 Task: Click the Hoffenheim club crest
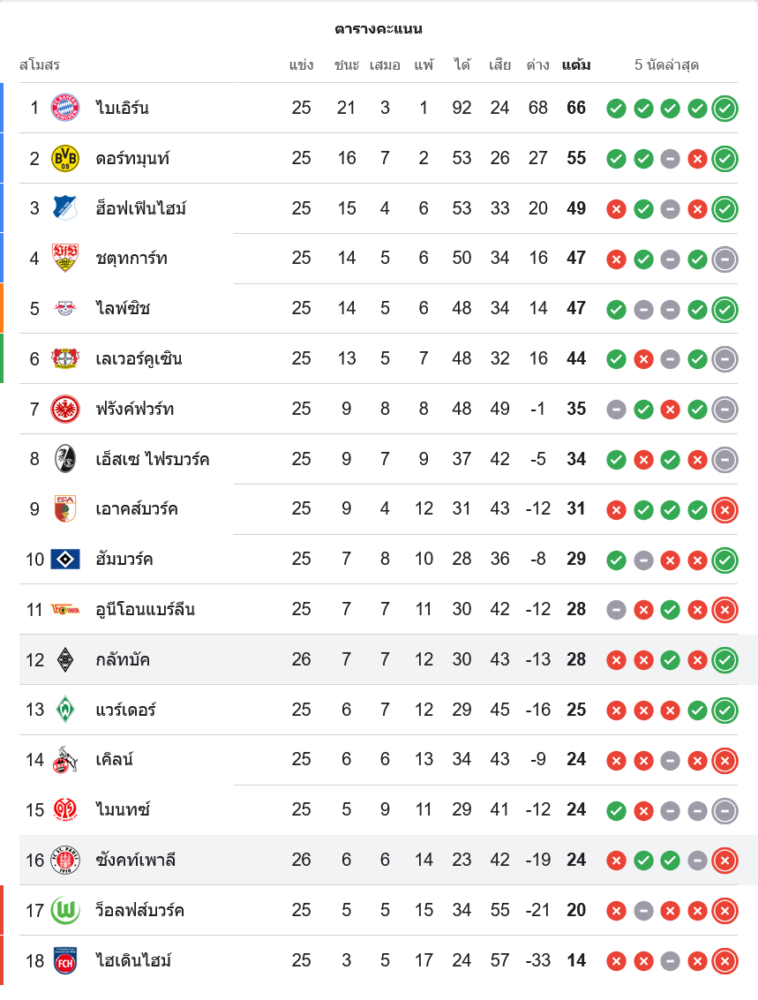[65, 208]
